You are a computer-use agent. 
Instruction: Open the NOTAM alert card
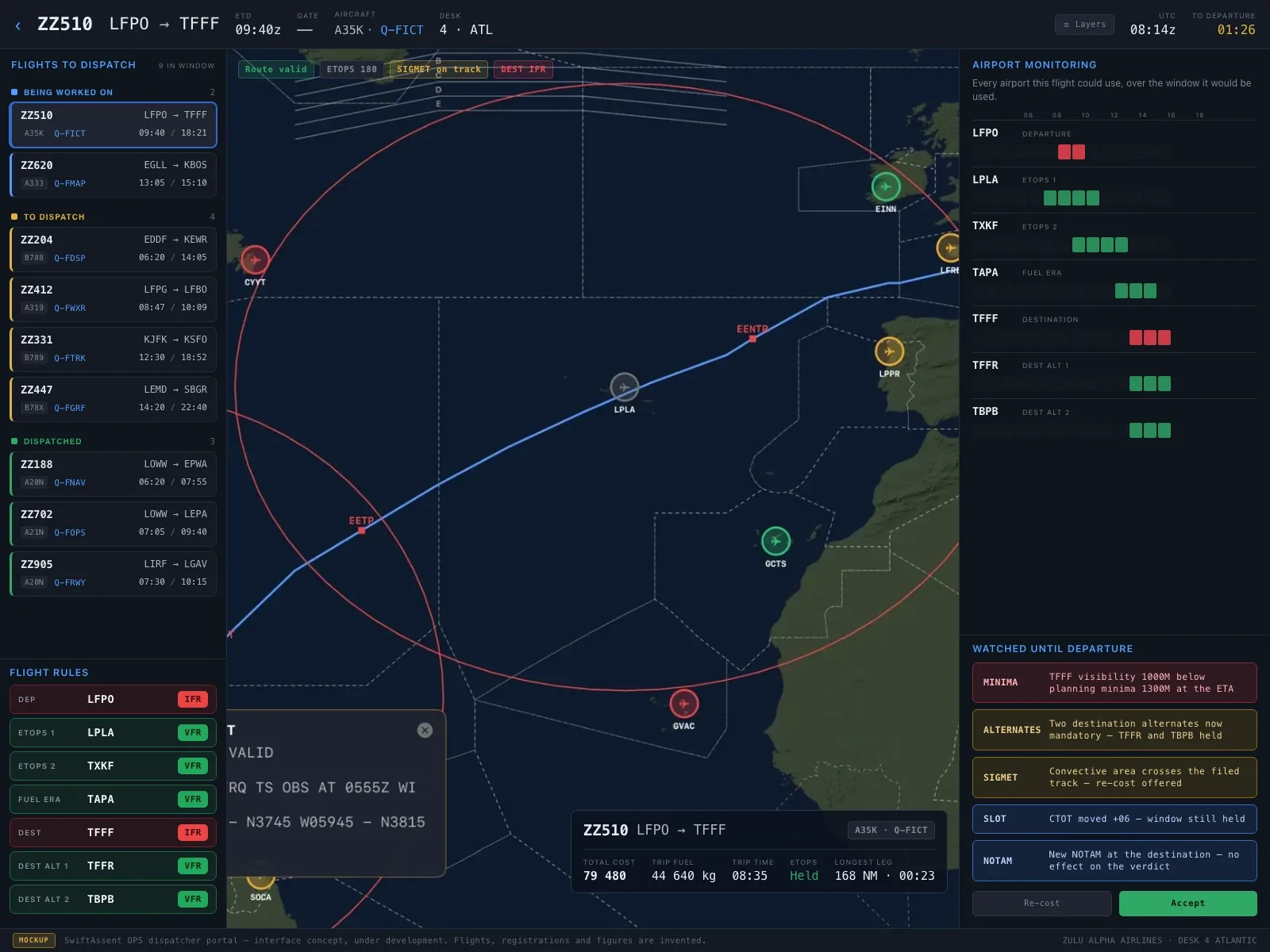[x=1114, y=861]
